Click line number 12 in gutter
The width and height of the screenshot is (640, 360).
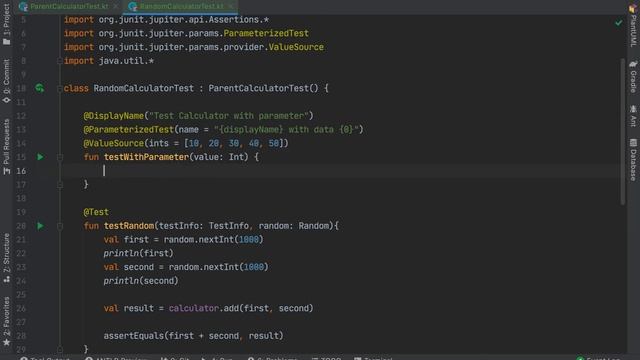tap(21, 116)
